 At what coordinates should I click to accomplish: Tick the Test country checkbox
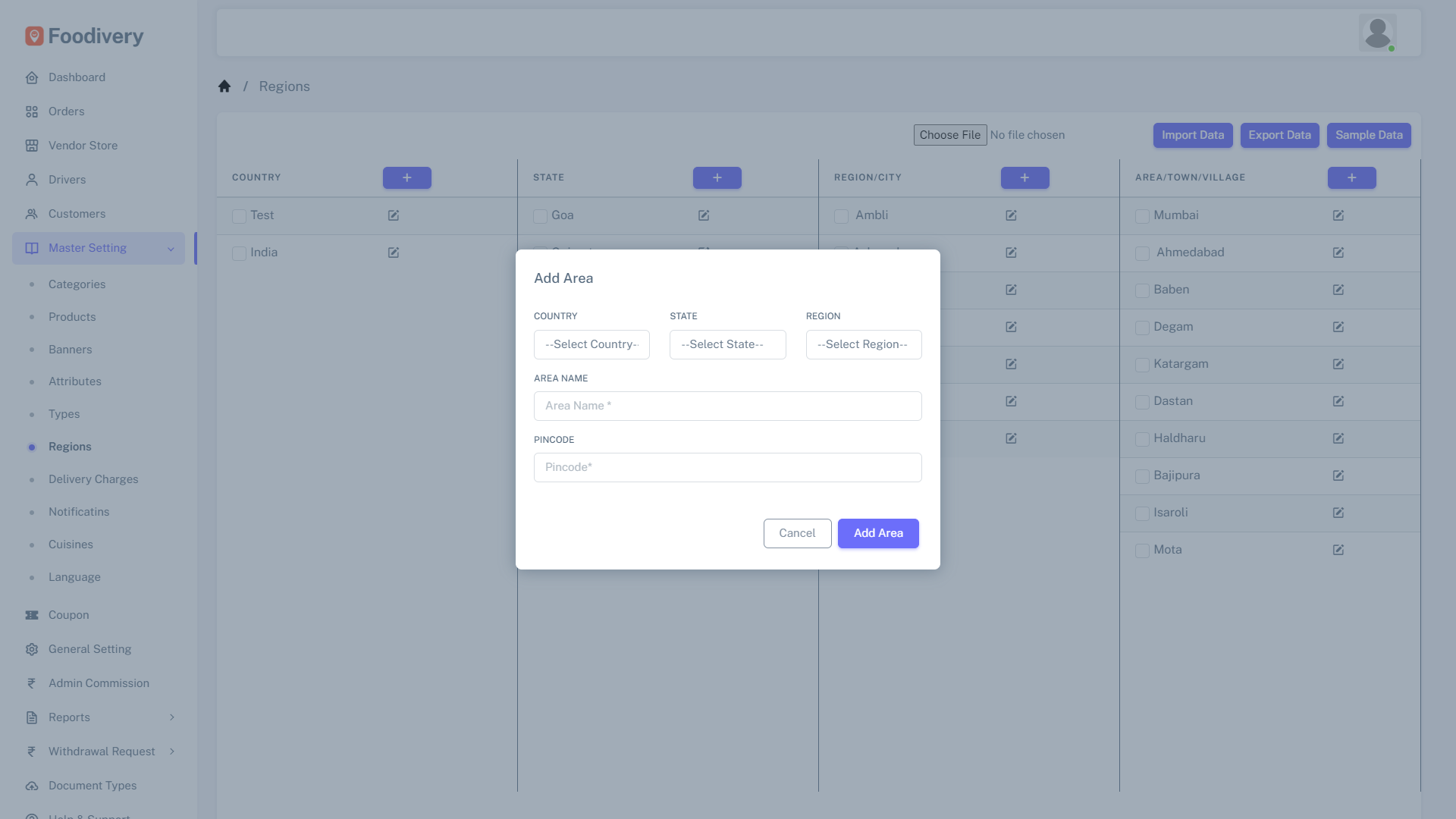(x=239, y=216)
